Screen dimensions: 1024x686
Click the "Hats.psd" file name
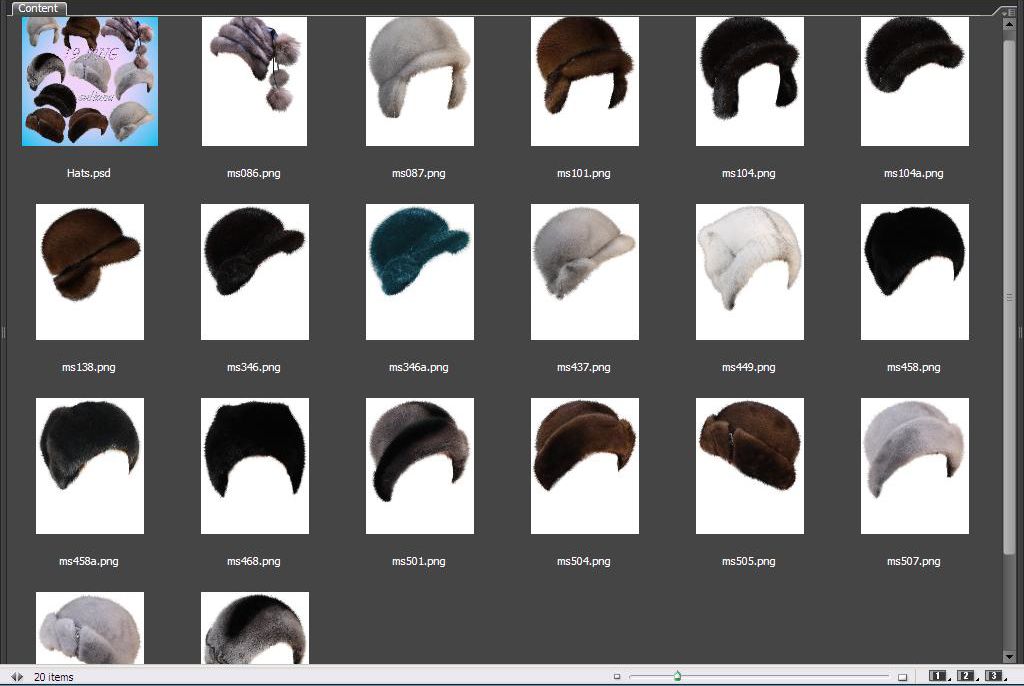89,173
